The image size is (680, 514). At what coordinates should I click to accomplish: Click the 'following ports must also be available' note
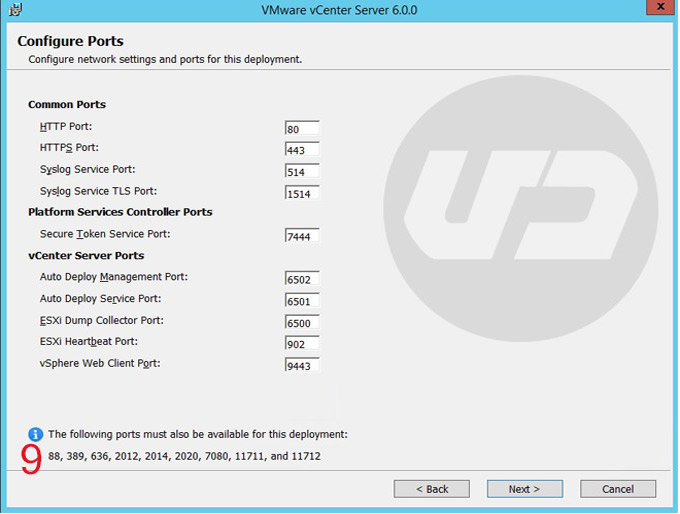pyautogui.click(x=198, y=434)
